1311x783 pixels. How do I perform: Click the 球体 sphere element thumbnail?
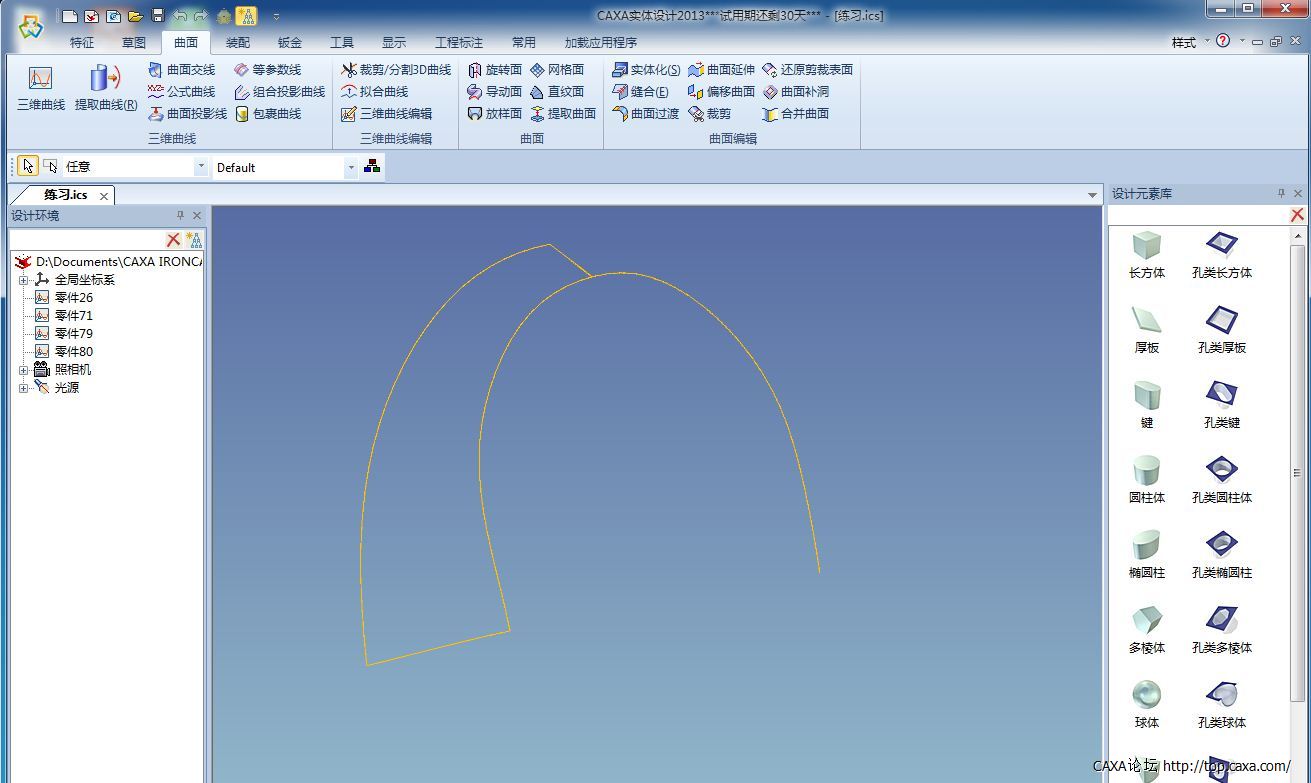point(1147,694)
